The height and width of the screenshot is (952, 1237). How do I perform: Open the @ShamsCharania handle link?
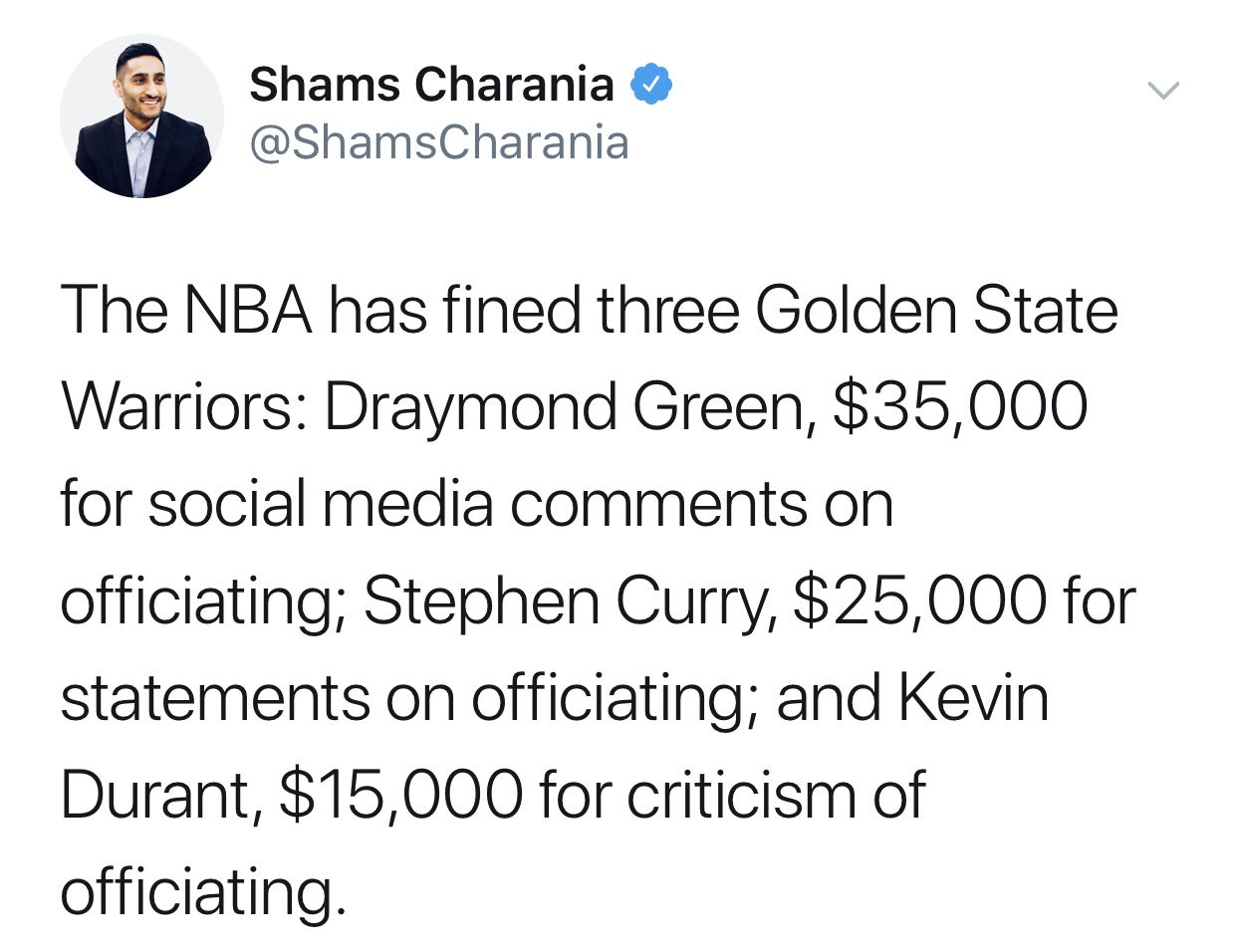(438, 142)
